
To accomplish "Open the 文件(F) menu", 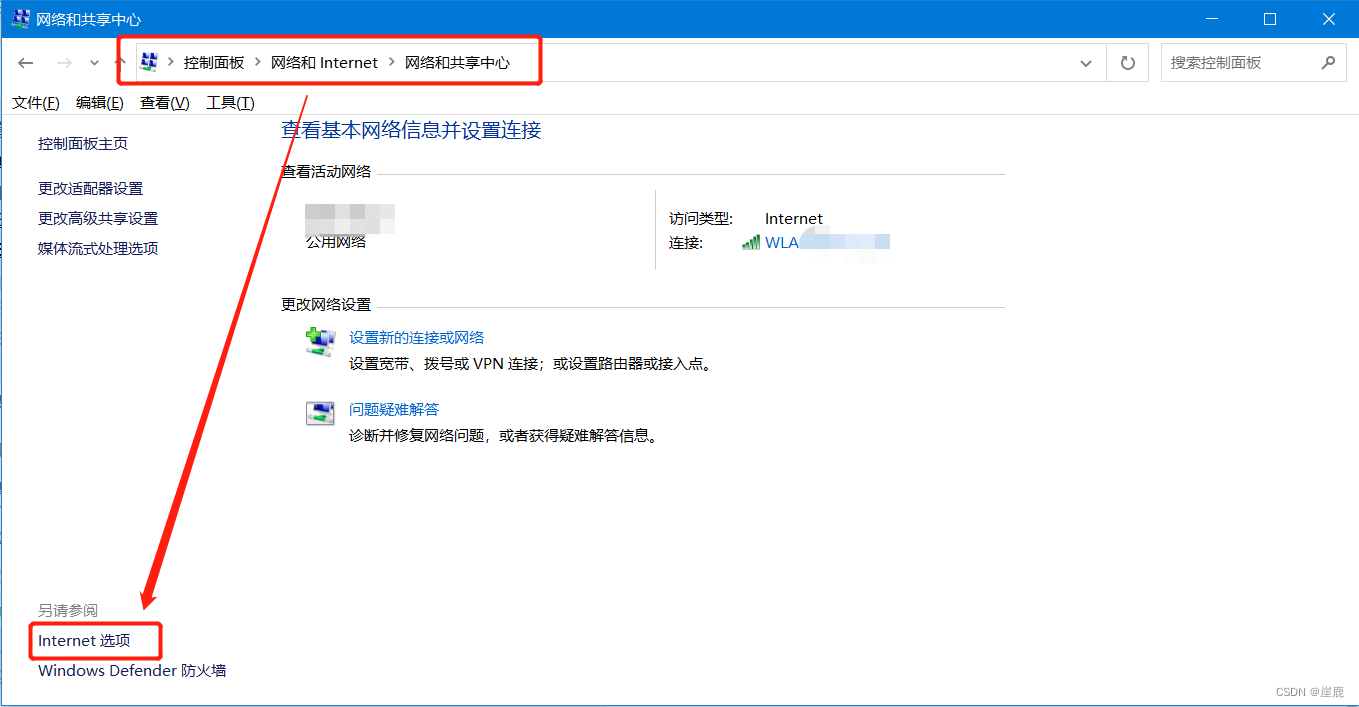I will [36, 103].
